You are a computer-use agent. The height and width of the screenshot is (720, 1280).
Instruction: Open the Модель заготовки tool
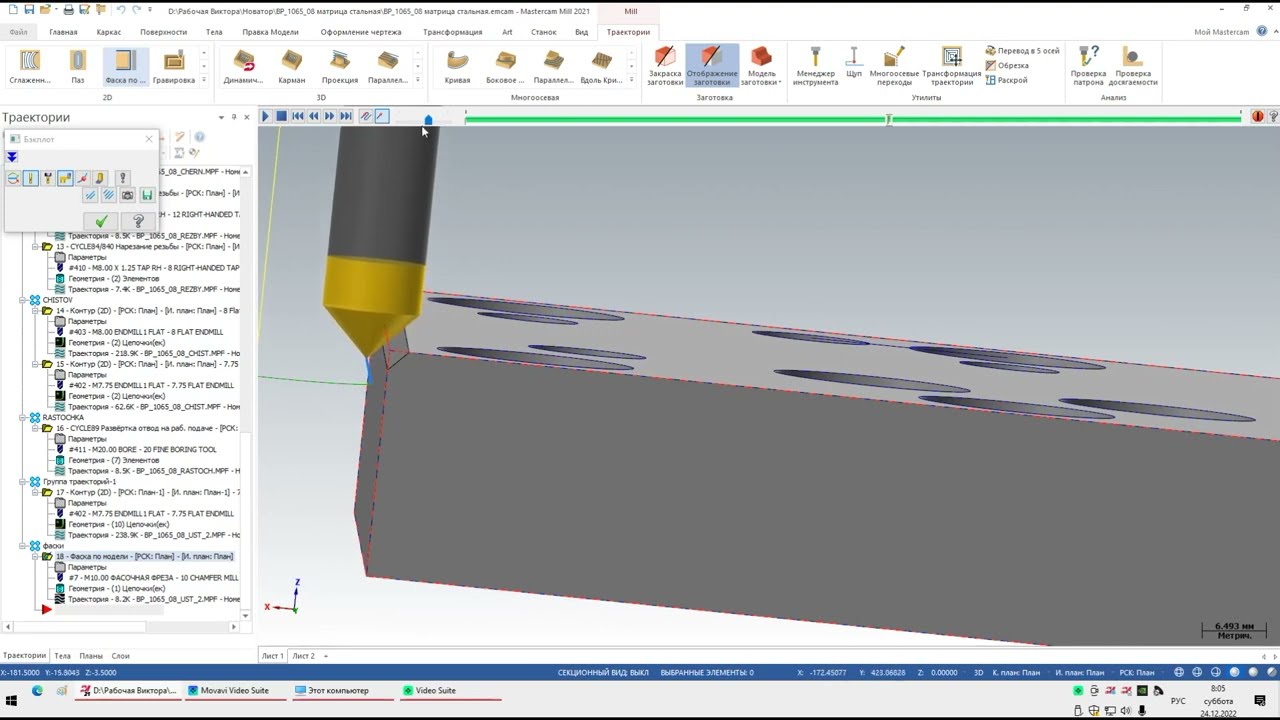[761, 66]
